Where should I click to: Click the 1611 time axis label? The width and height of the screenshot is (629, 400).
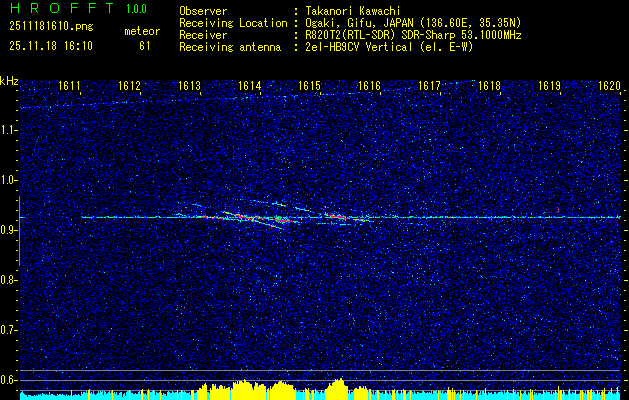69,85
